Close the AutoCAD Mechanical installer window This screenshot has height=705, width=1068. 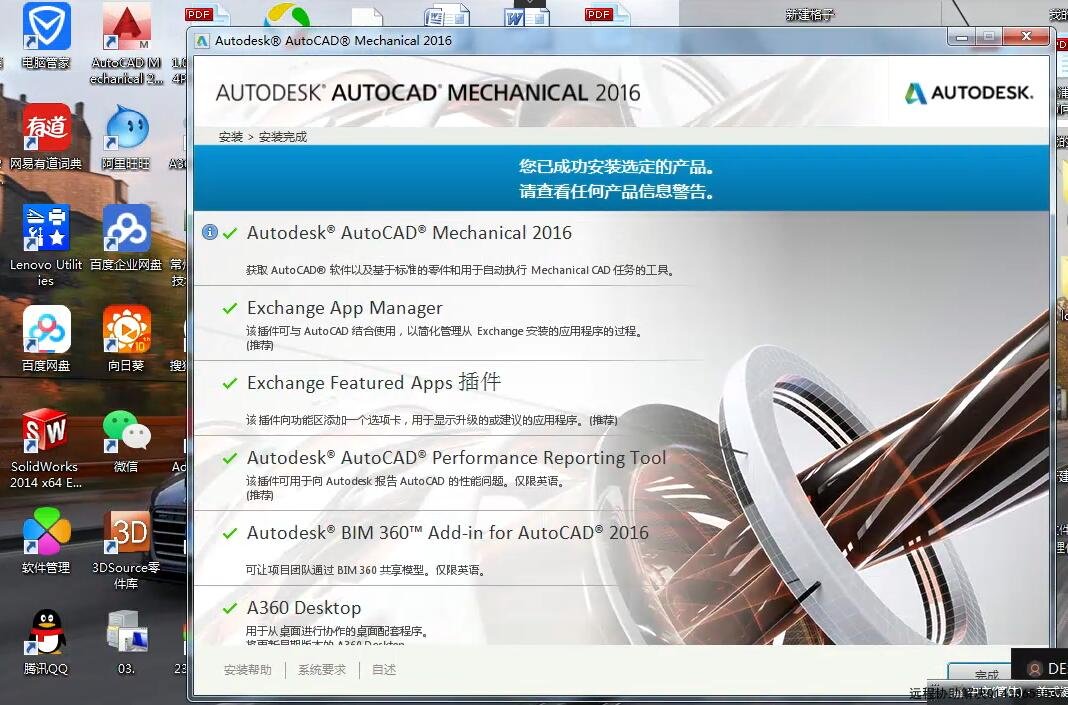1026,36
